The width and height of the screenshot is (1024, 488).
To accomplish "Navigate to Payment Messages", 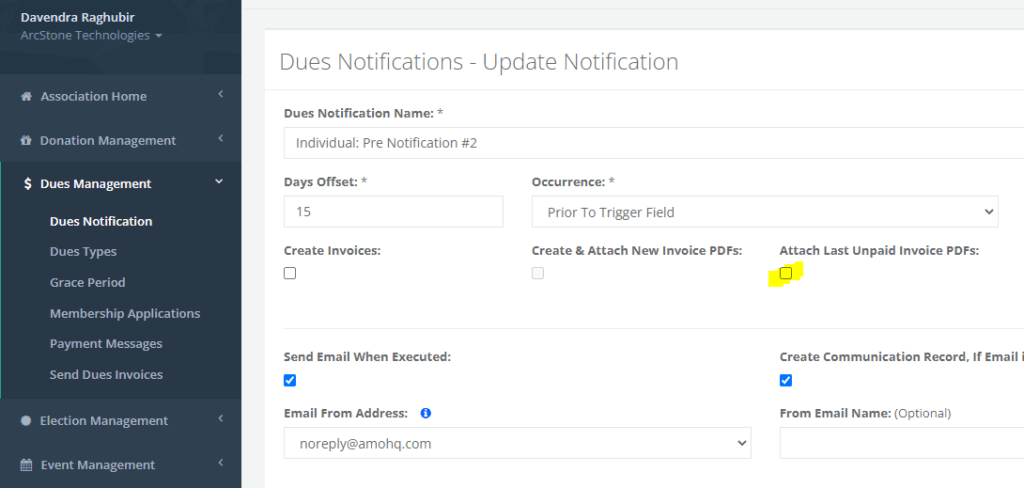I will [106, 344].
